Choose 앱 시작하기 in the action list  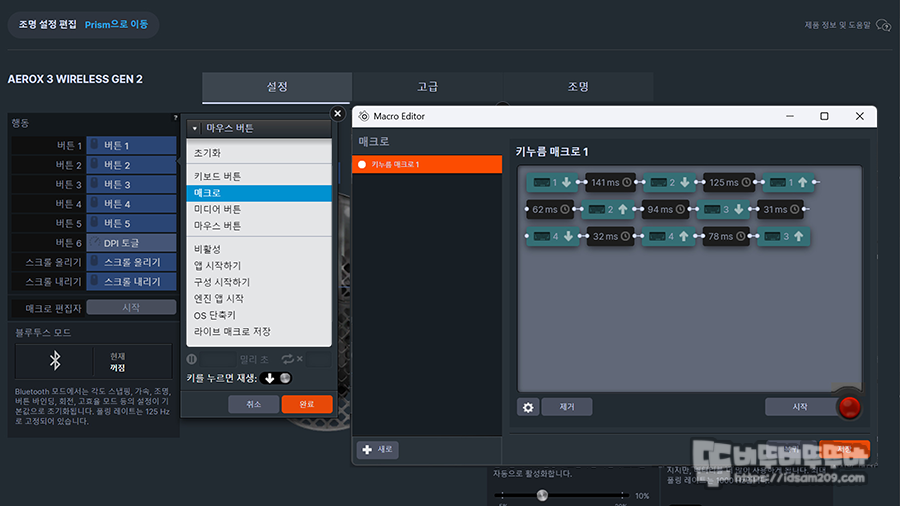click(259, 266)
